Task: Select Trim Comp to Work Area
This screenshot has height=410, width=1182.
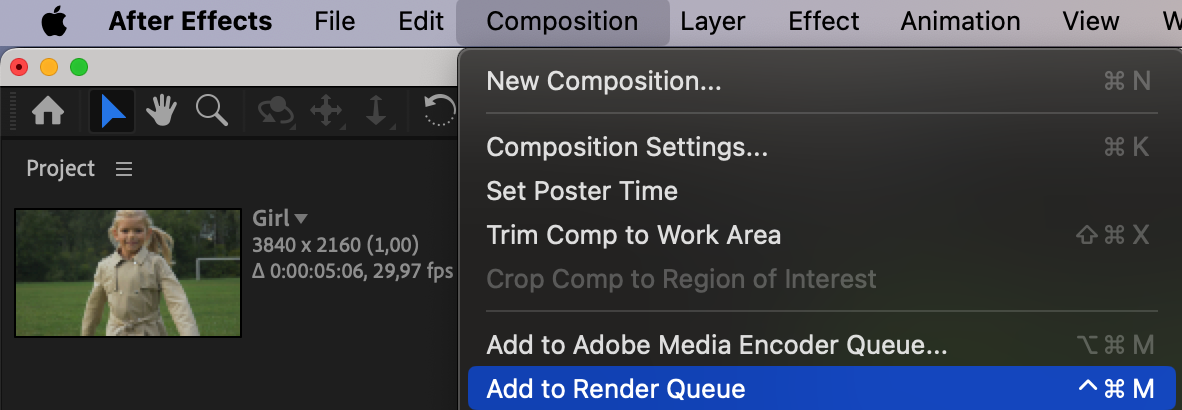Action: coord(633,235)
